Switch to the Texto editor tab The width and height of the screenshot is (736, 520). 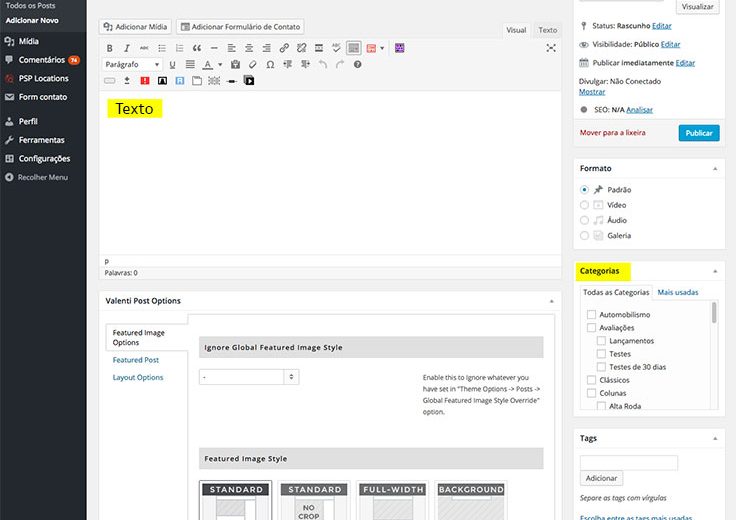tap(548, 30)
